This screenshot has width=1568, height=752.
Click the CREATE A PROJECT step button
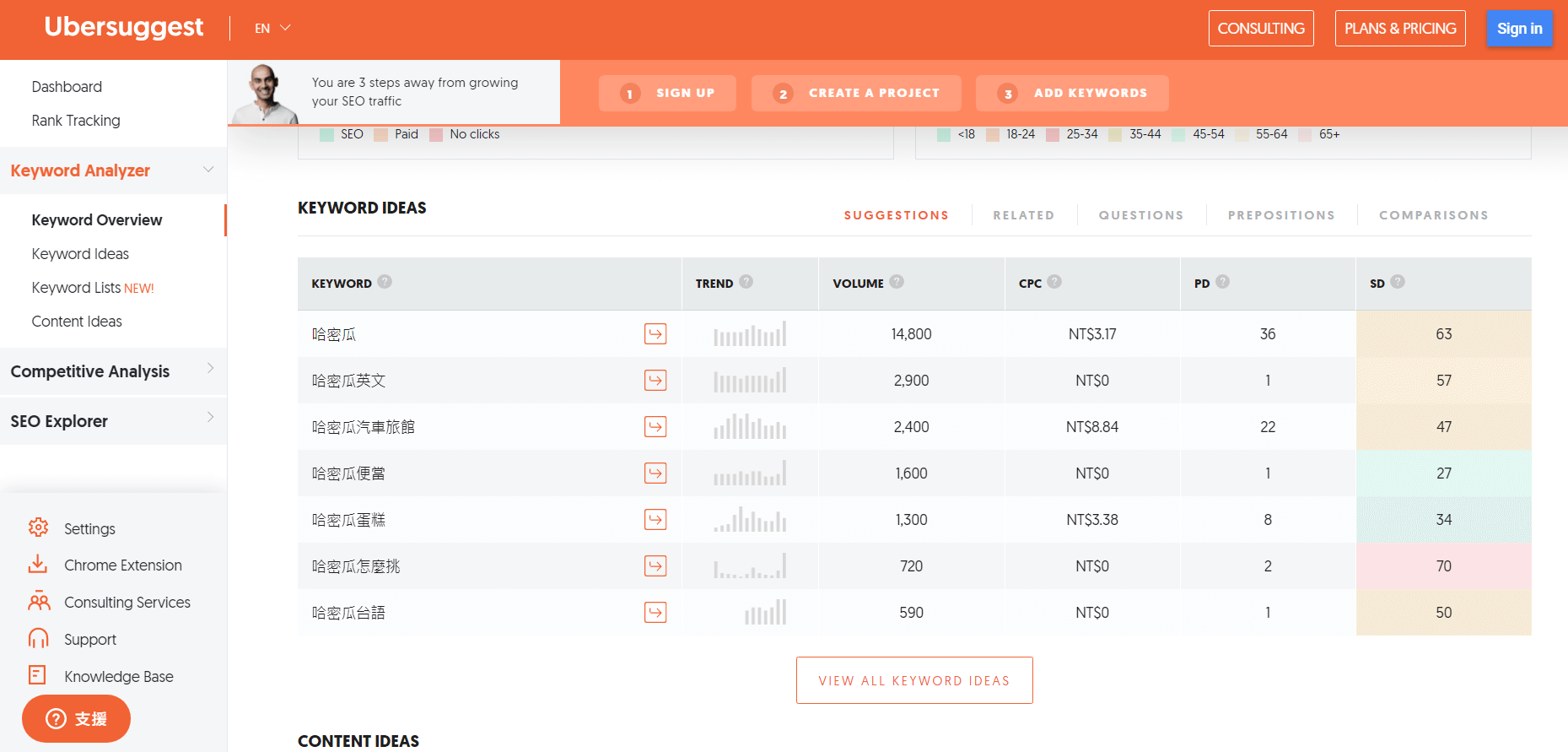coord(856,93)
